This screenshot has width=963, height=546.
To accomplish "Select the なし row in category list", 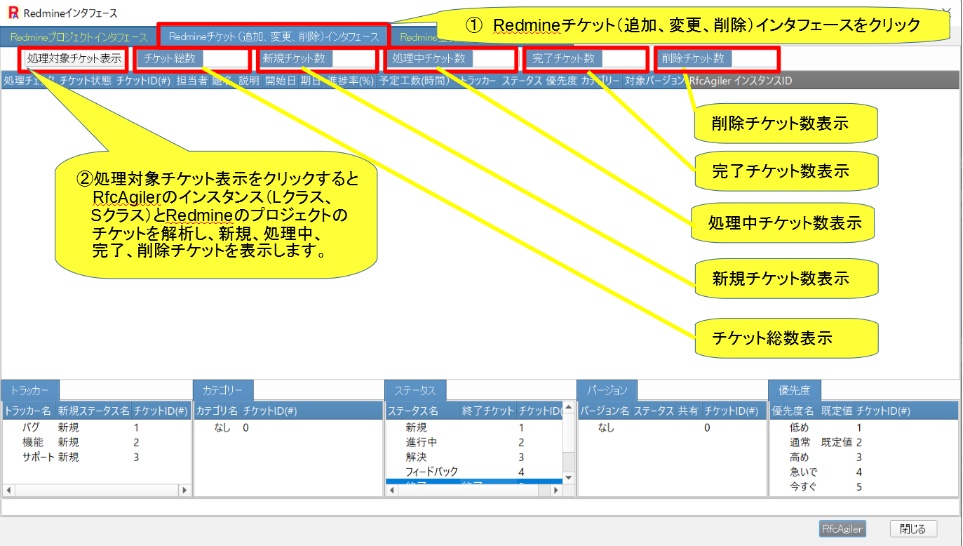I will point(288,427).
